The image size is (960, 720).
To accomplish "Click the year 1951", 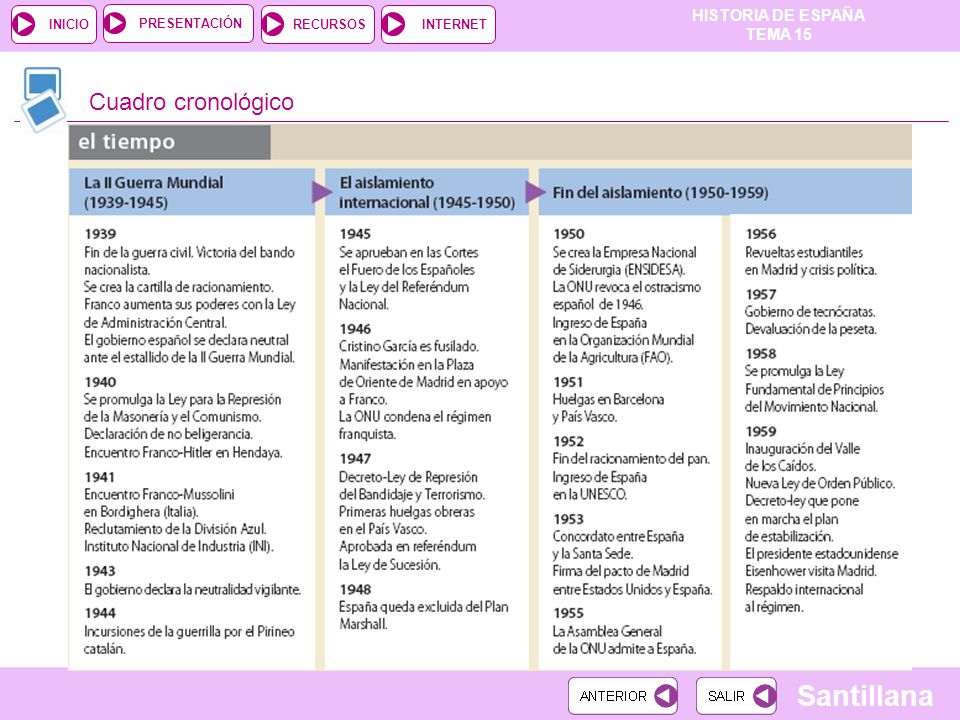I will [568, 382].
